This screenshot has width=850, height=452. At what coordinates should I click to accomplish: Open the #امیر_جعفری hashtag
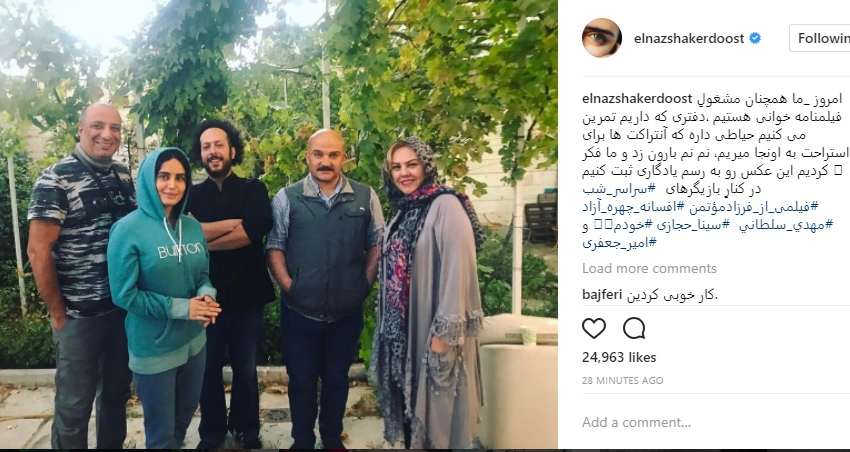(620, 243)
